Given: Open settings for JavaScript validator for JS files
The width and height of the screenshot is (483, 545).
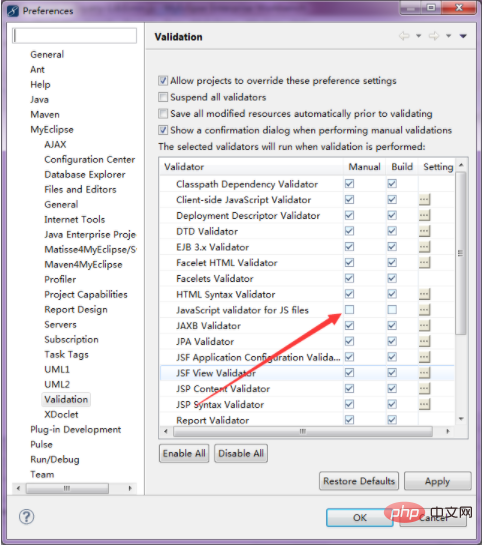Looking at the screenshot, I should [424, 310].
